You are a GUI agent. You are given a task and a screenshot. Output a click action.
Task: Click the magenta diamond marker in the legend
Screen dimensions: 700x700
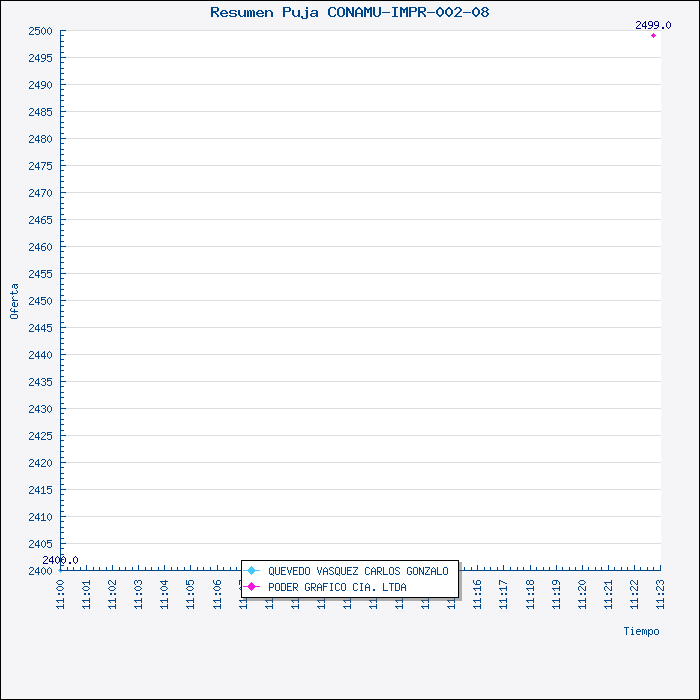[x=252, y=587]
